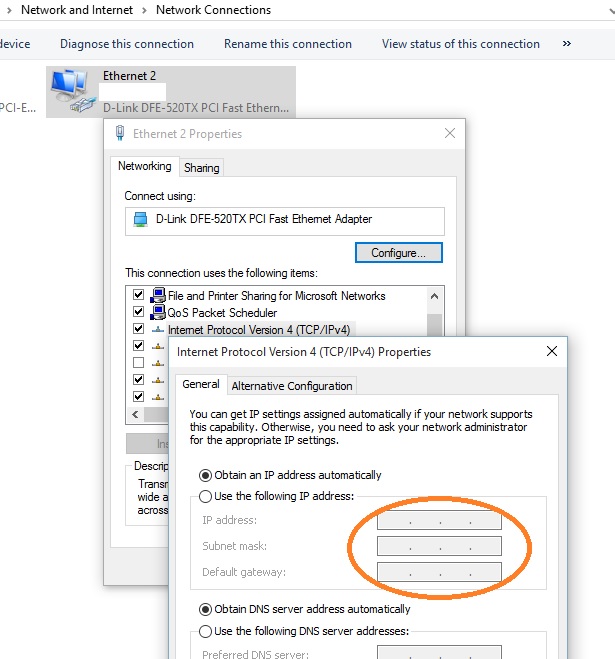Image resolution: width=615 pixels, height=659 pixels.
Task: Click Rename this connection
Action: point(288,44)
